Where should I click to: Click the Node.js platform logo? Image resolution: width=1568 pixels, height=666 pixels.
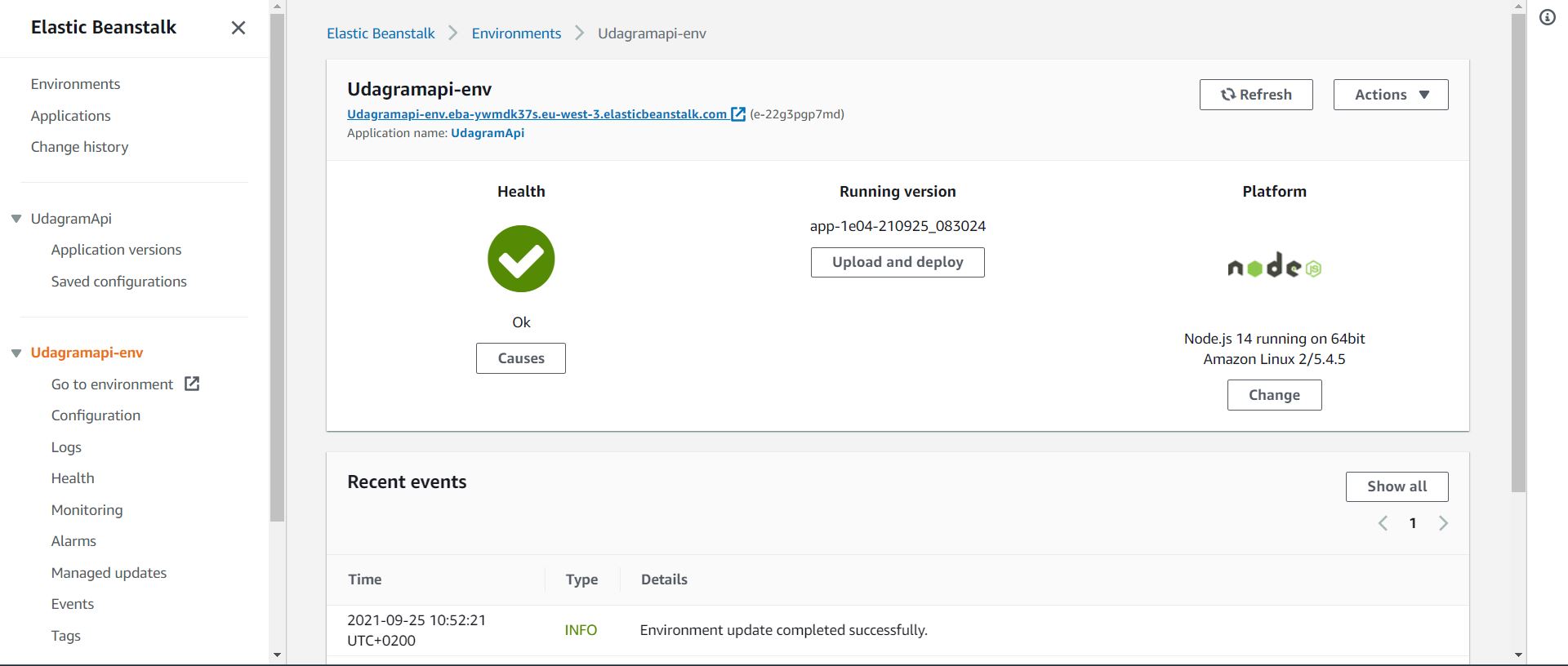tap(1274, 266)
